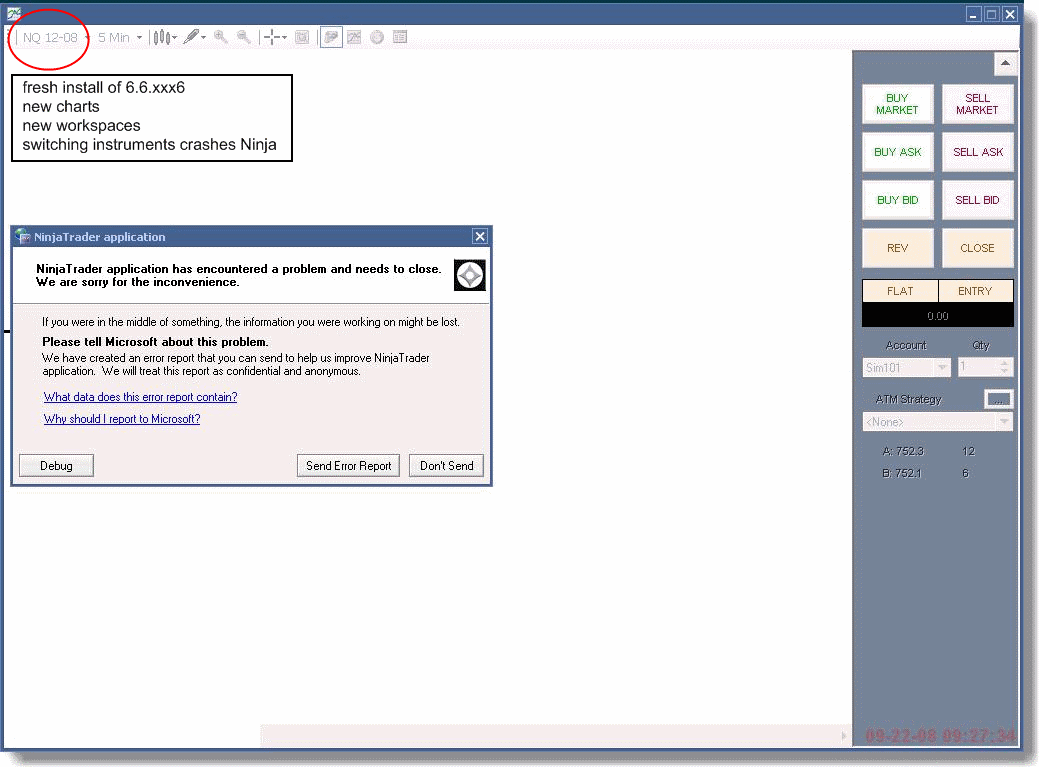1039x767 pixels.
Task: Click the Don't Send button
Action: coord(447,466)
